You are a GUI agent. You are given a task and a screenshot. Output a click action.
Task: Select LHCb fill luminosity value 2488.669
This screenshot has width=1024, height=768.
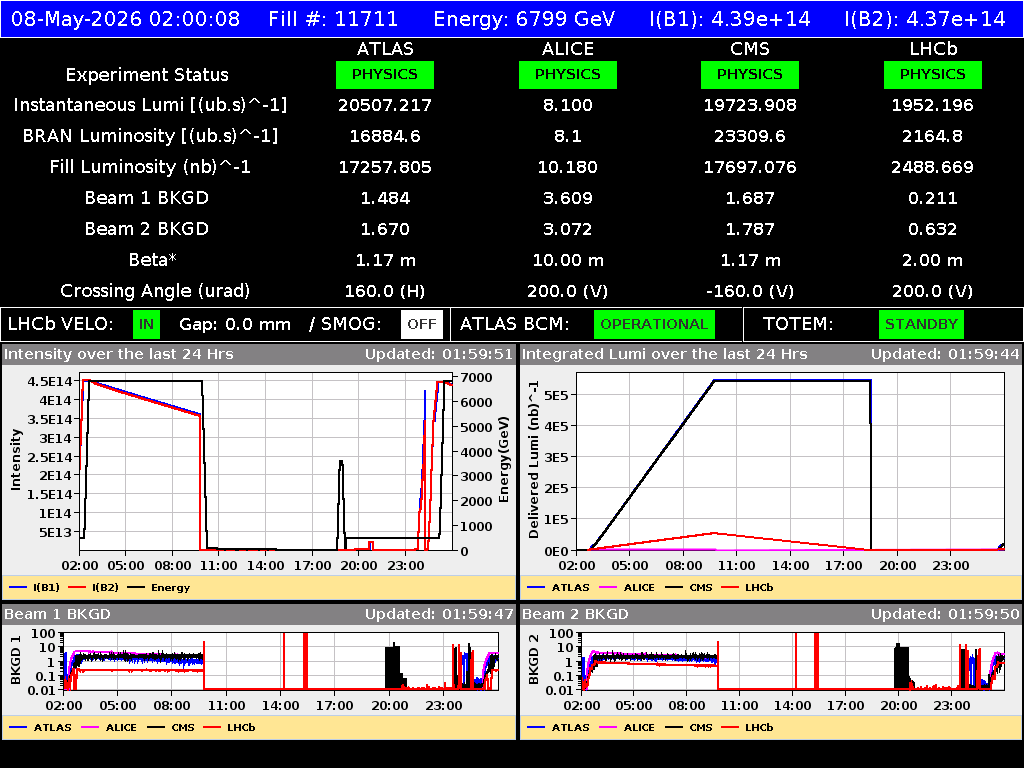pyautogui.click(x=933, y=167)
